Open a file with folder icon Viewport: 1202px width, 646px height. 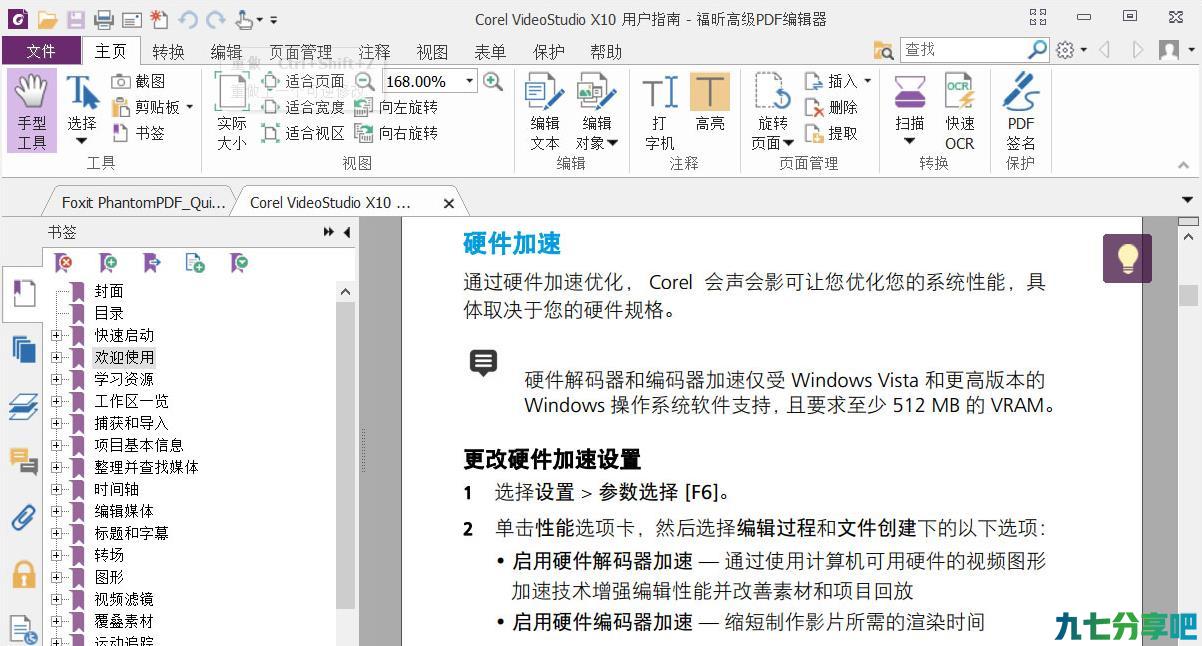[x=47, y=19]
